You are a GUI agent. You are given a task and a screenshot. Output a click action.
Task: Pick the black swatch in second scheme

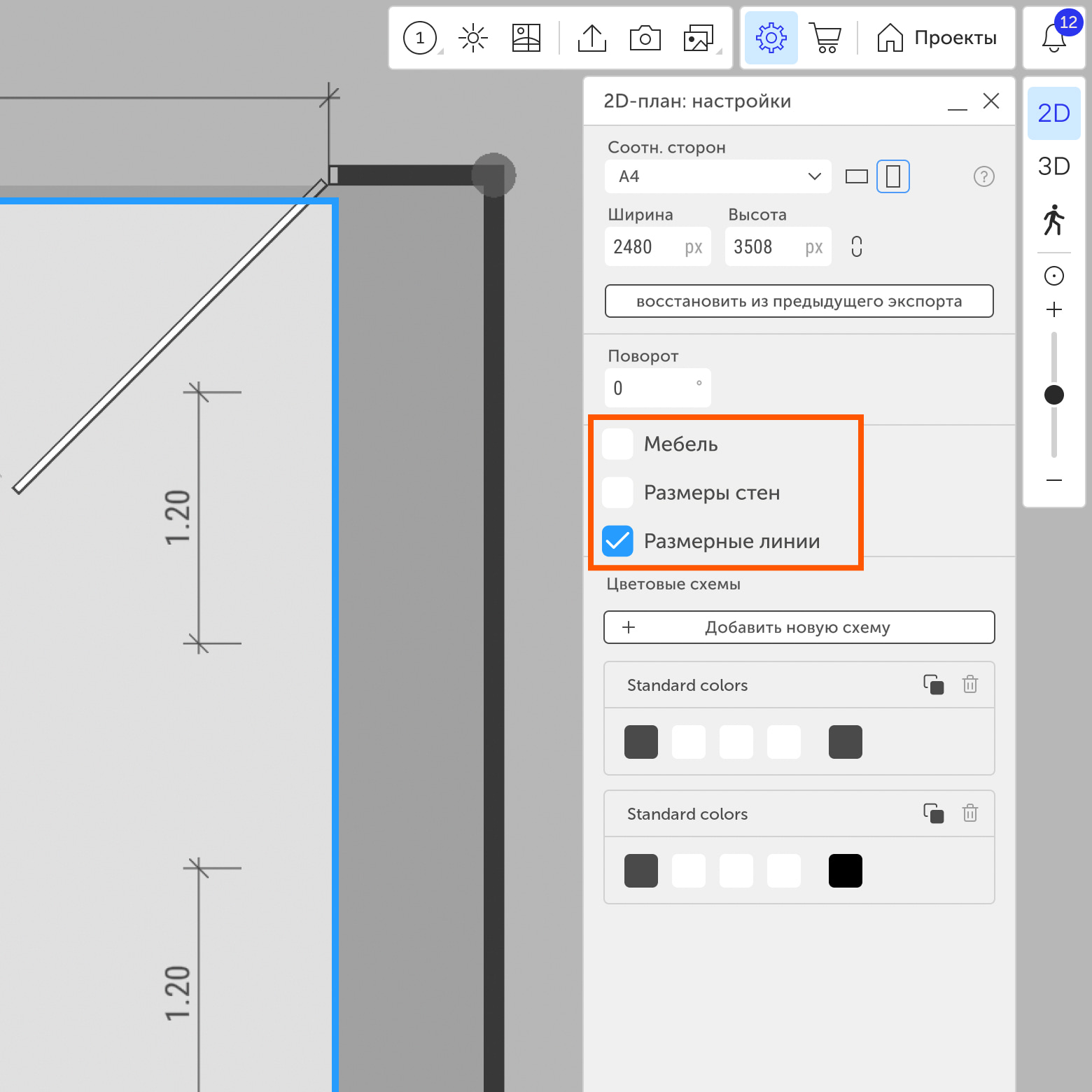845,871
